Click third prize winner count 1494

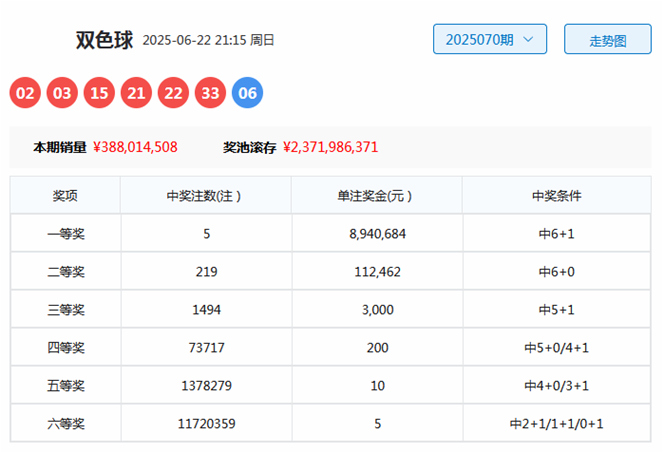206,310
